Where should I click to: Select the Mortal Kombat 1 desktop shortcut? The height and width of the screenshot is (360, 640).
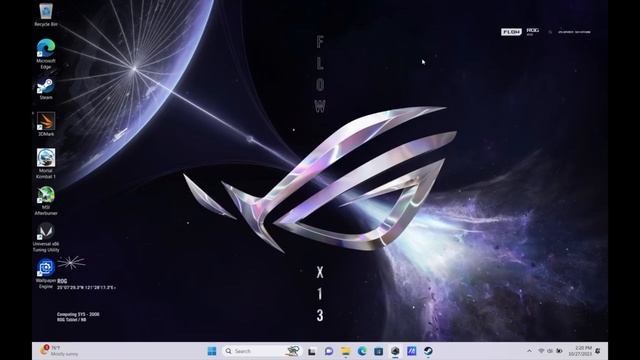(x=46, y=164)
